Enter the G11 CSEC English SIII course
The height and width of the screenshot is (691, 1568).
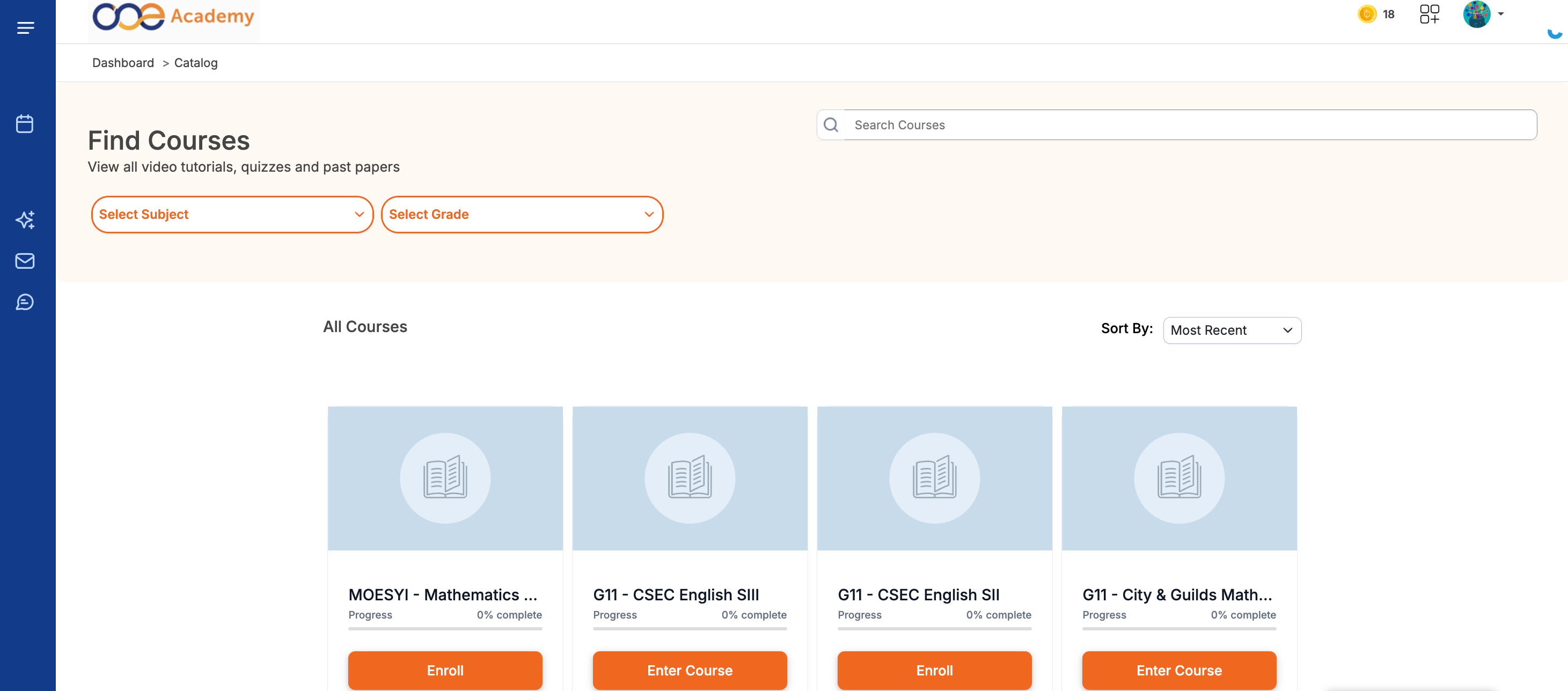(690, 670)
